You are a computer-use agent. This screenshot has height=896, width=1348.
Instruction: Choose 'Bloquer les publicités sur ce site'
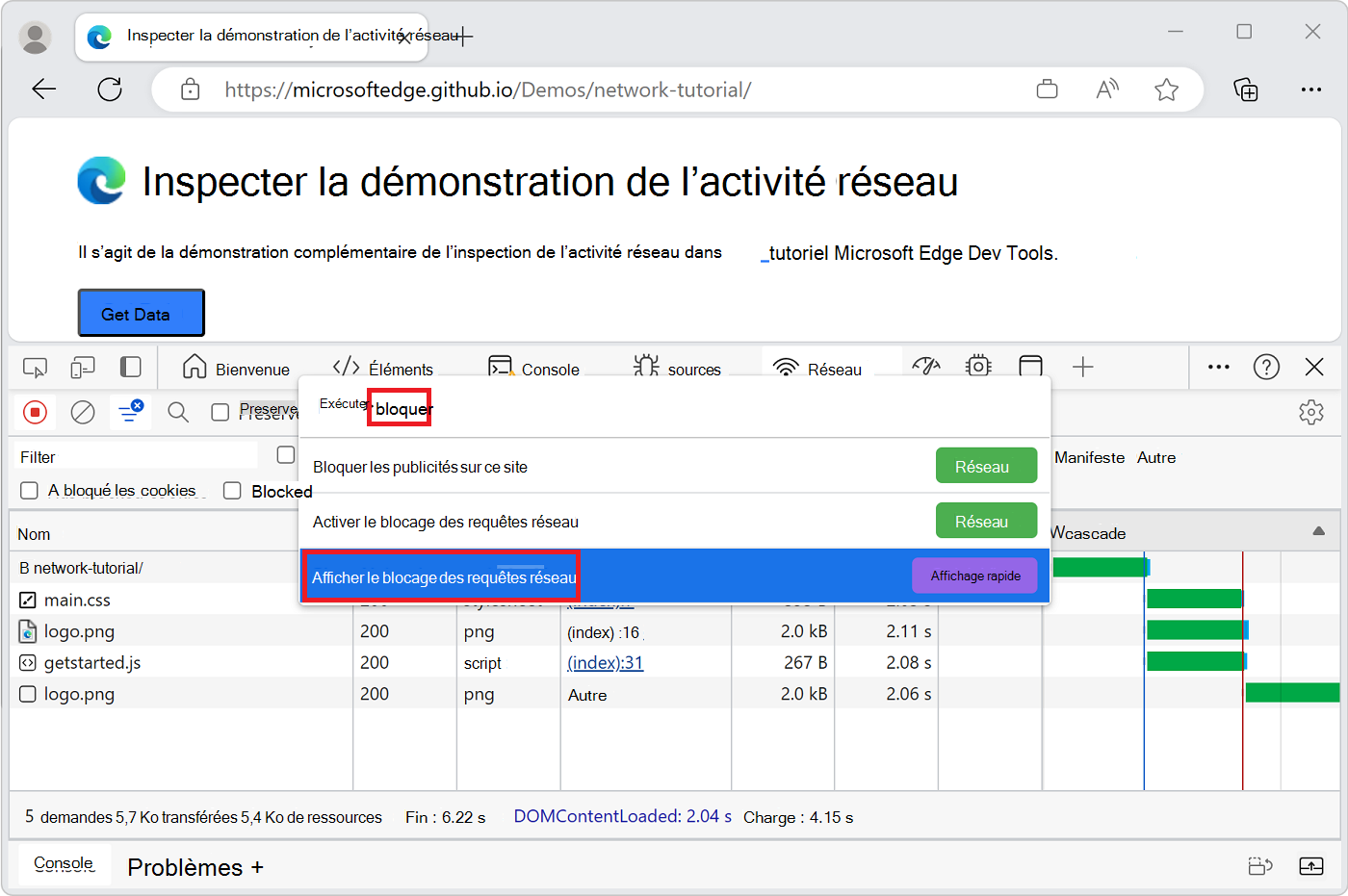click(x=674, y=466)
